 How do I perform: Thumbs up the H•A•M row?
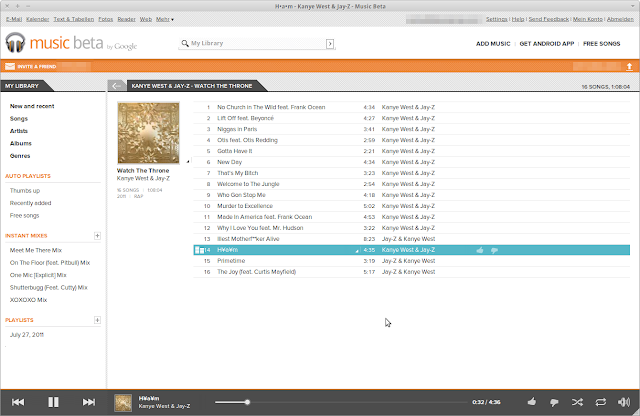pos(480,250)
